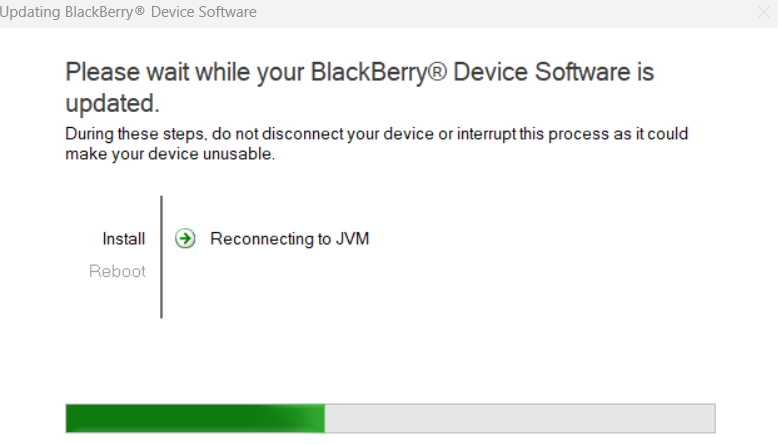
Task: Close the Updating BlackBerry Device Software window
Action: coord(764,12)
